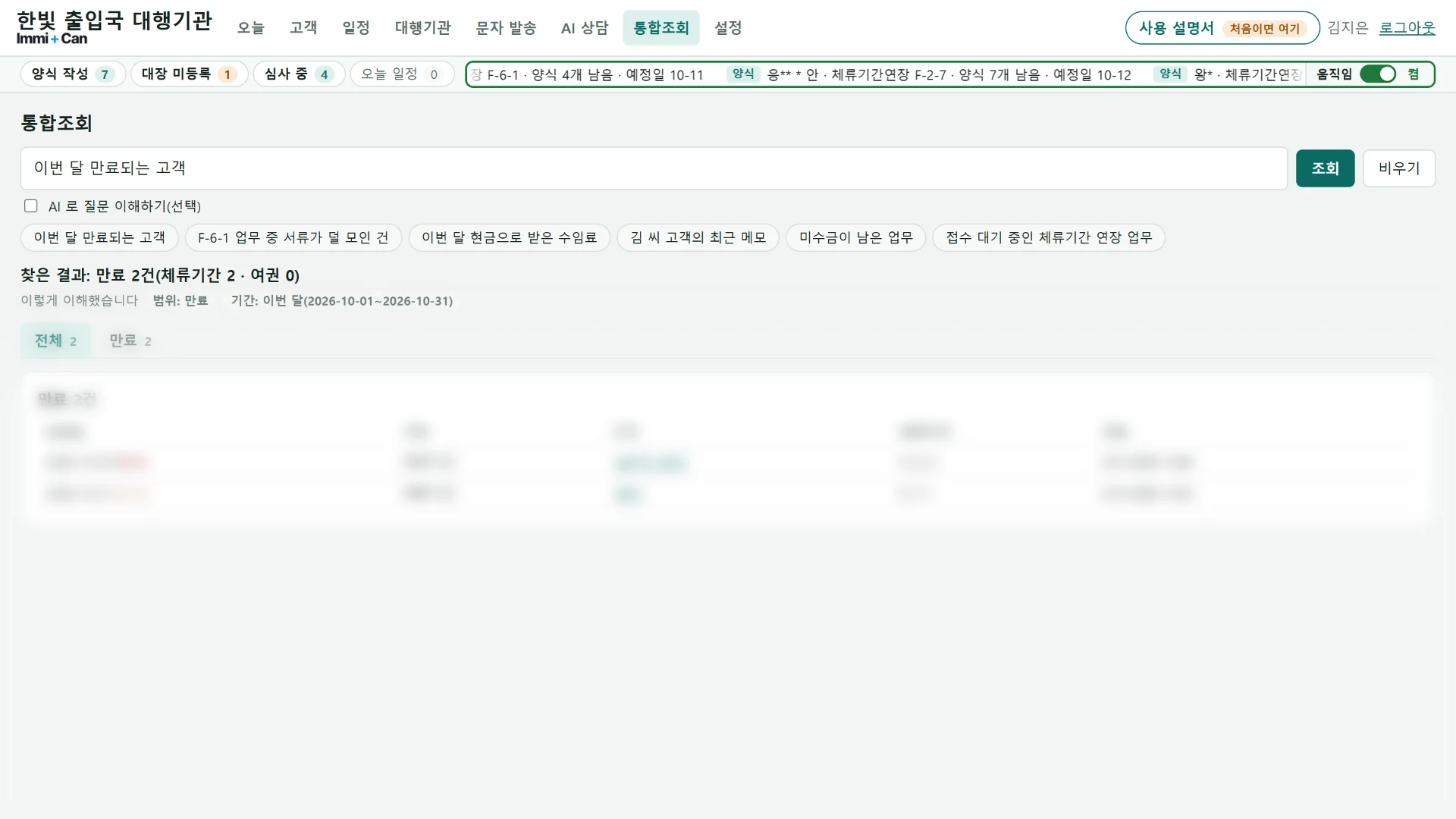Screen dimensions: 1456x819
Task: Turn off the 움직임 ticker toggle
Action: click(1378, 74)
